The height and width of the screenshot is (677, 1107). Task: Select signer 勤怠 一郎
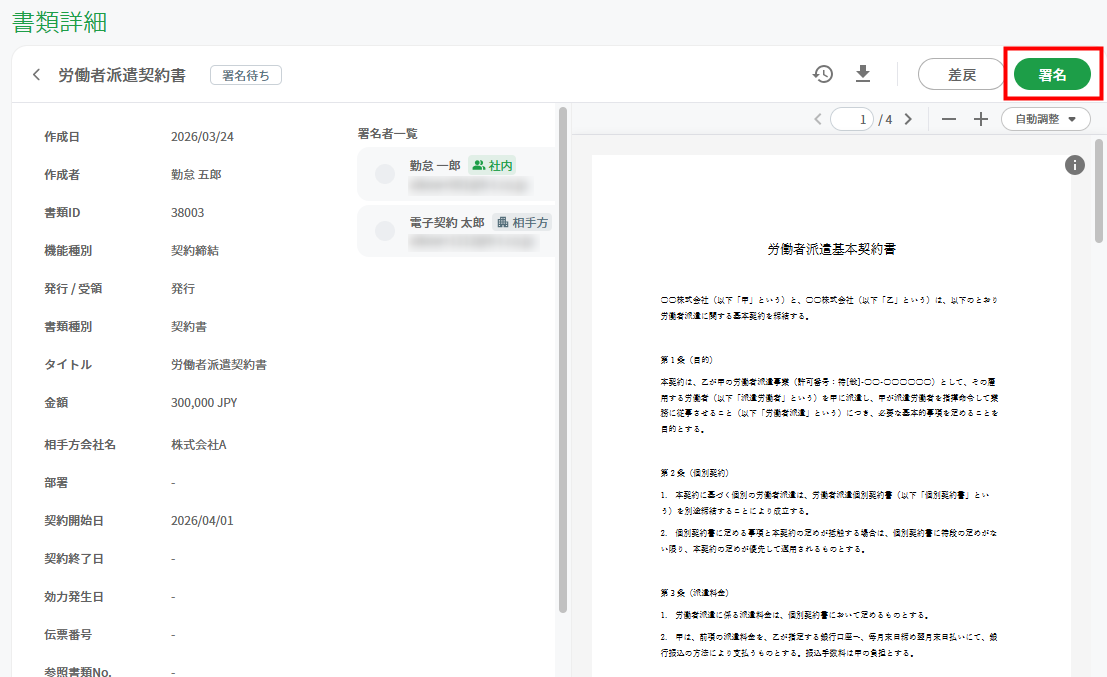(x=456, y=174)
